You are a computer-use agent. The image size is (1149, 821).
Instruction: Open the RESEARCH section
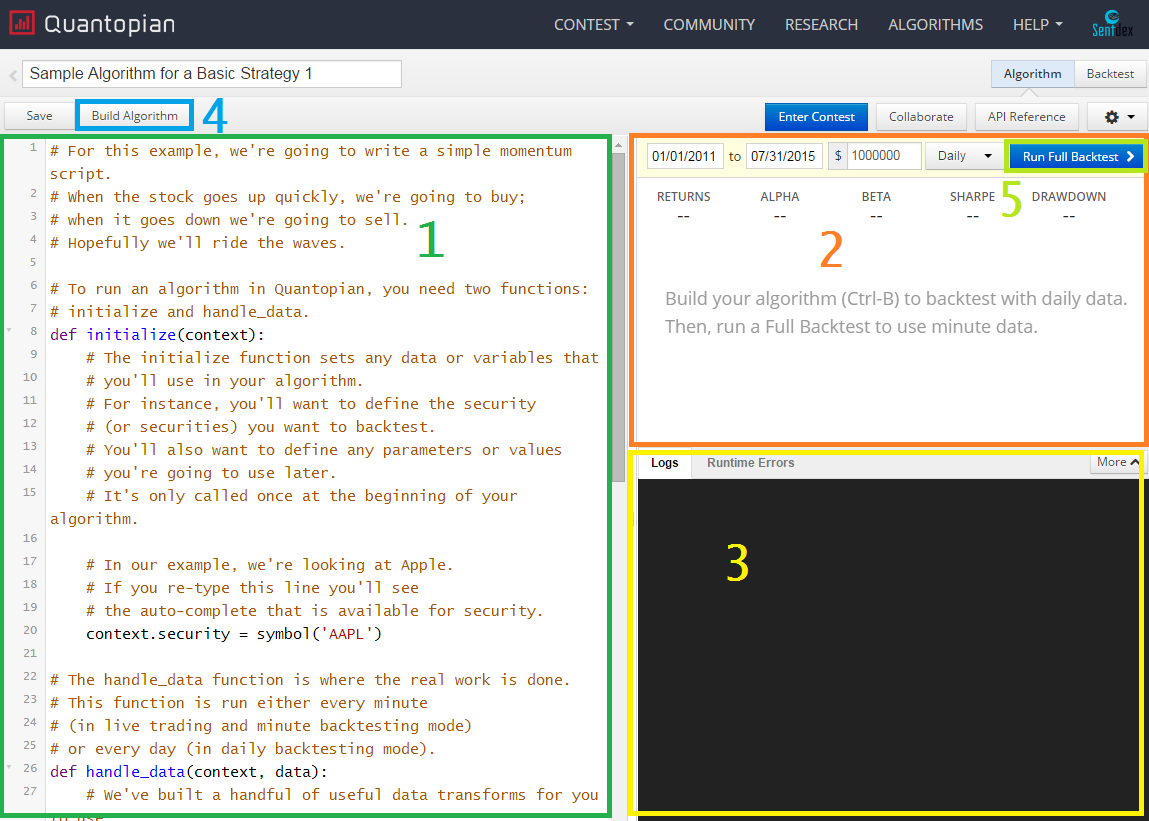[x=821, y=24]
